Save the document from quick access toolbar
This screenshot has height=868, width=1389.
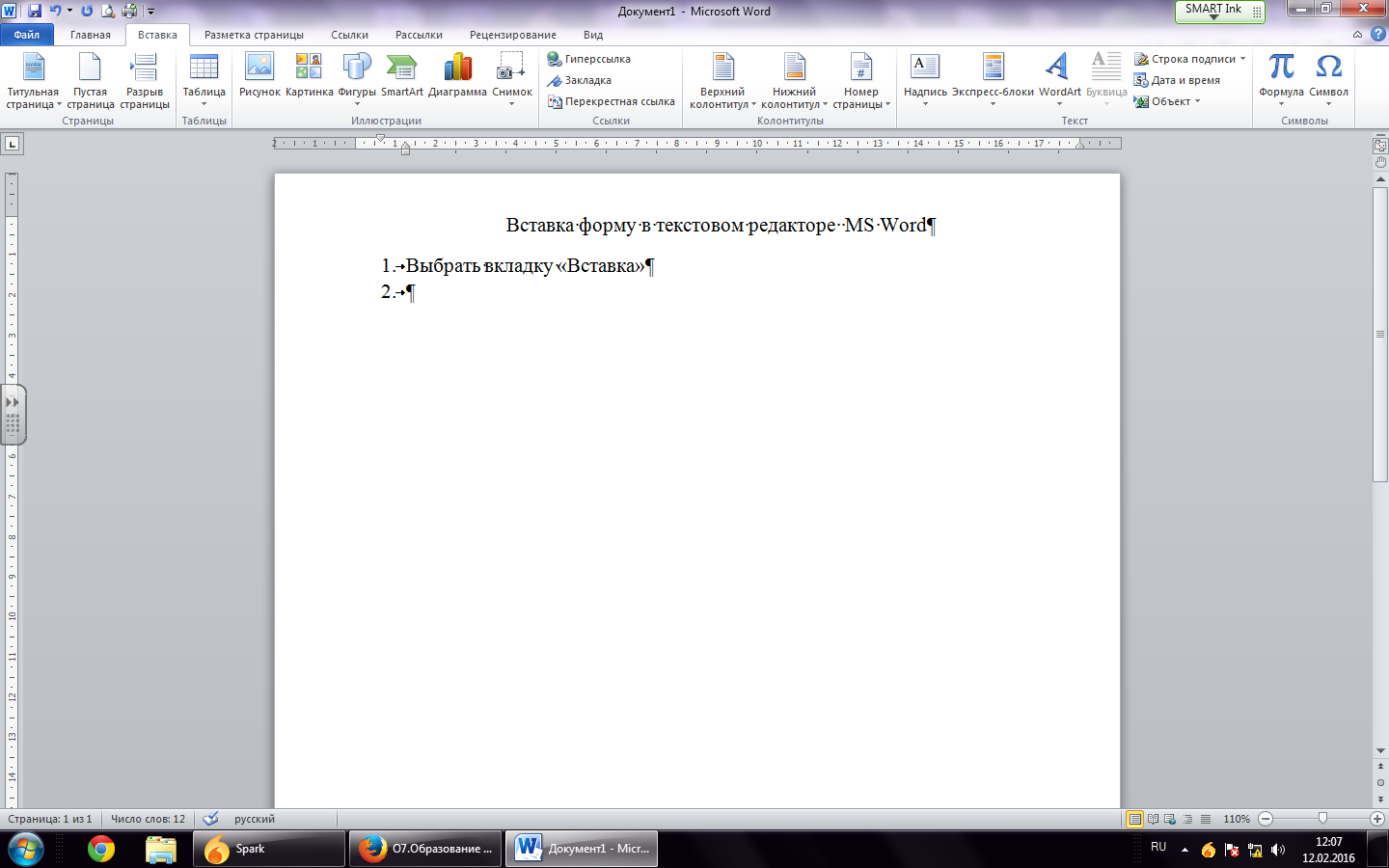(x=35, y=11)
